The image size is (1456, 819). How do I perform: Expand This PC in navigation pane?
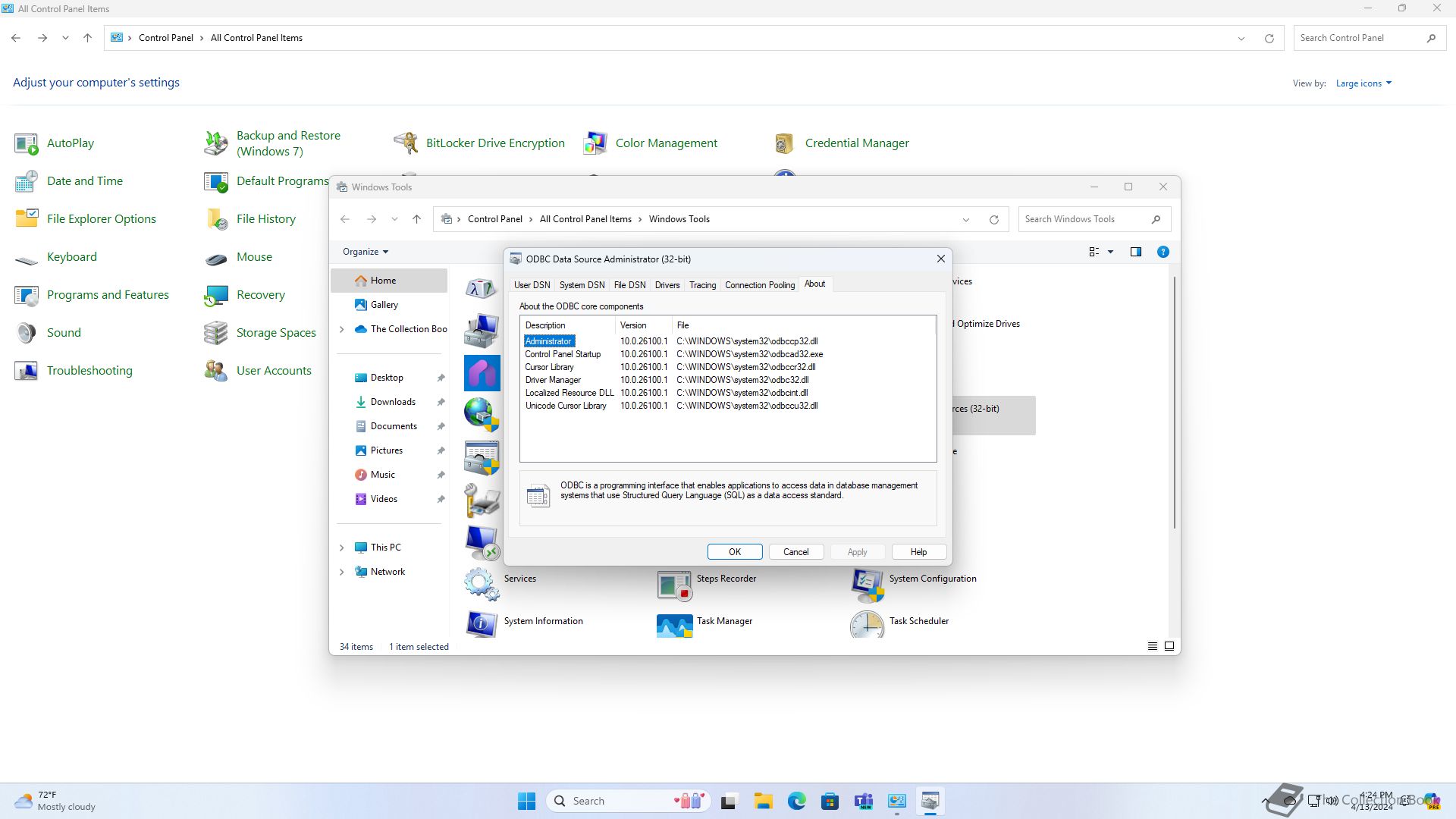pyautogui.click(x=341, y=548)
